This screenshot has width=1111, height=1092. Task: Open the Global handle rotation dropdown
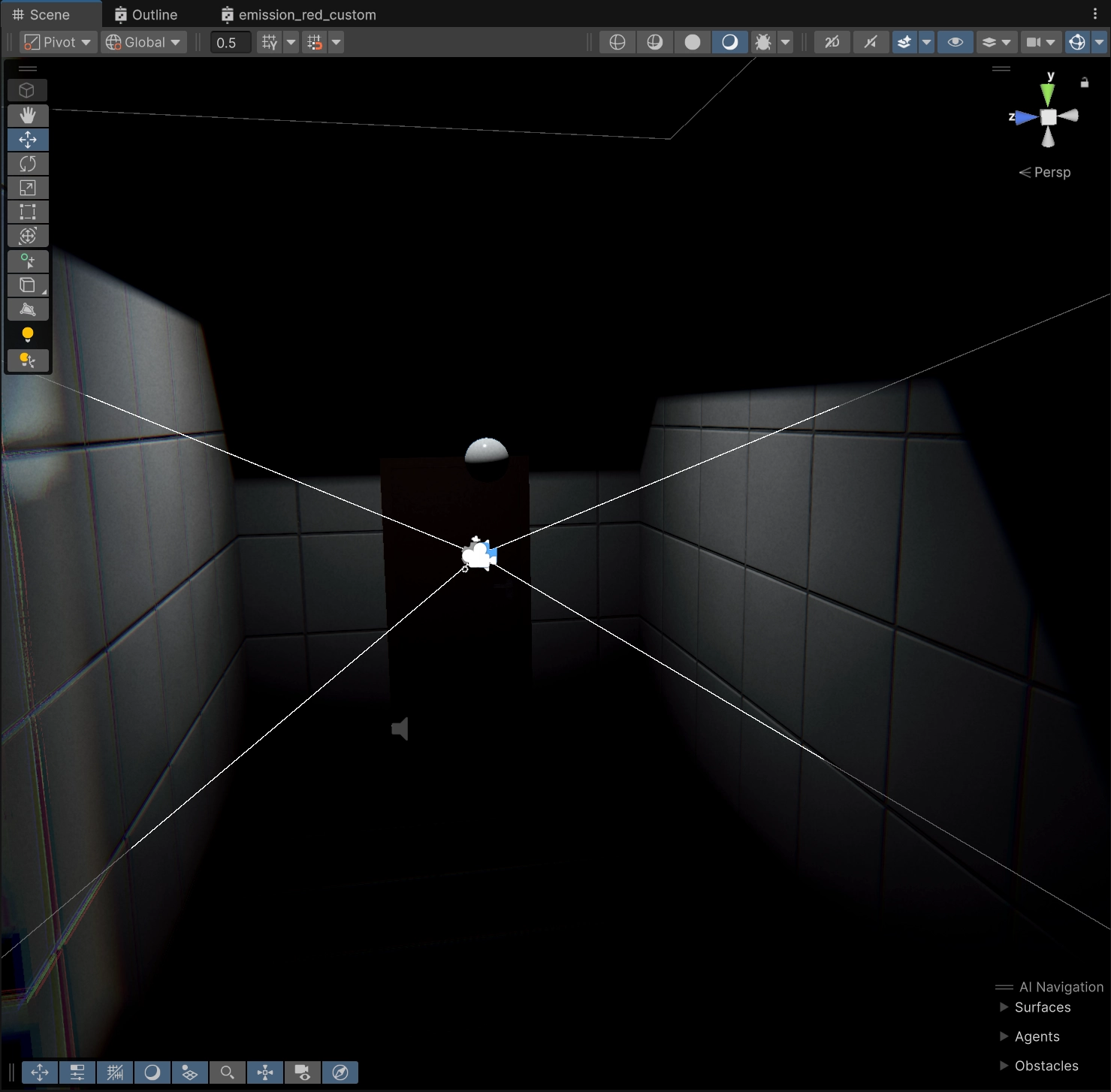143,42
